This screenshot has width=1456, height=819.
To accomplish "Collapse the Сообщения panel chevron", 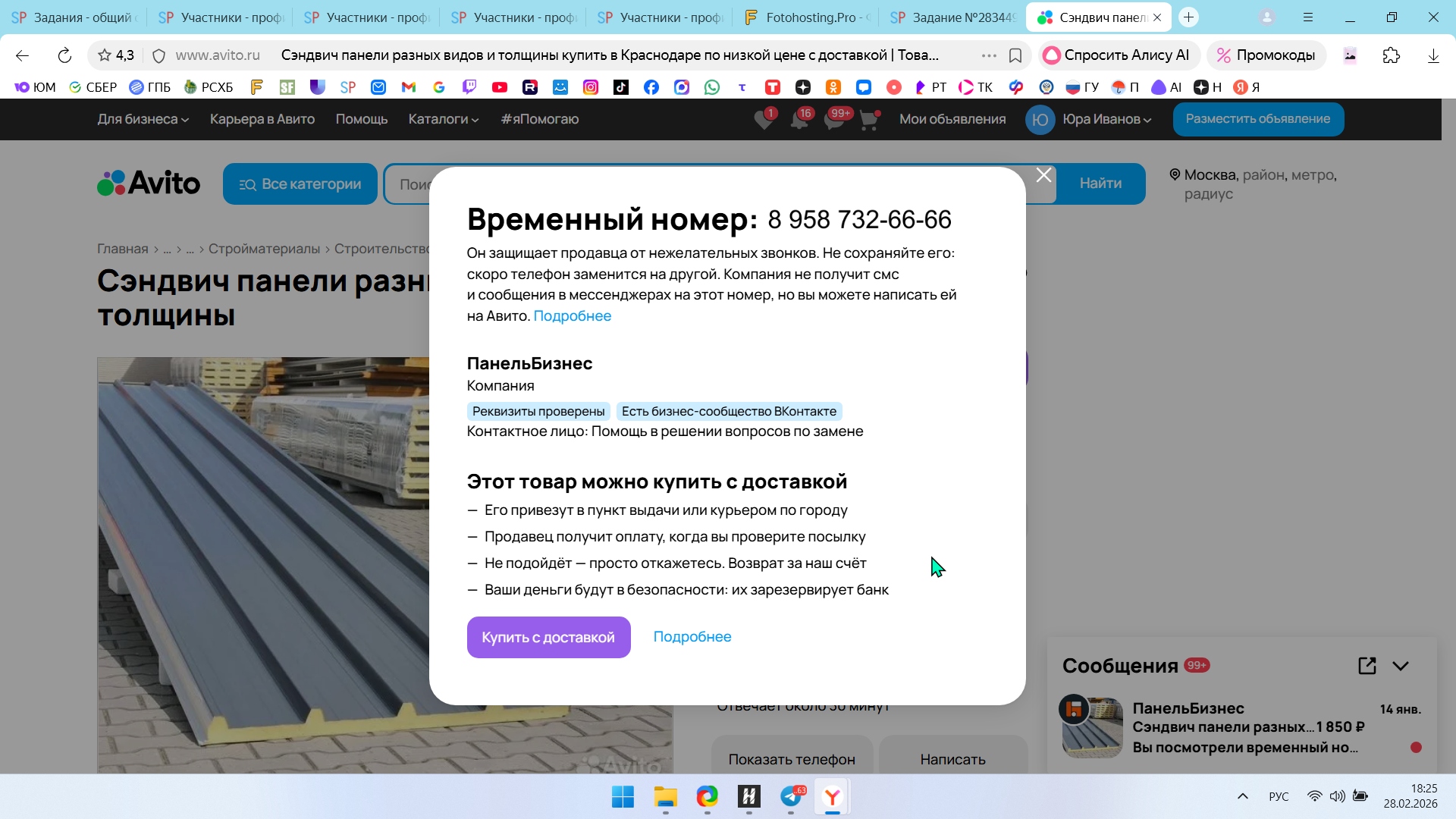I will (1401, 666).
